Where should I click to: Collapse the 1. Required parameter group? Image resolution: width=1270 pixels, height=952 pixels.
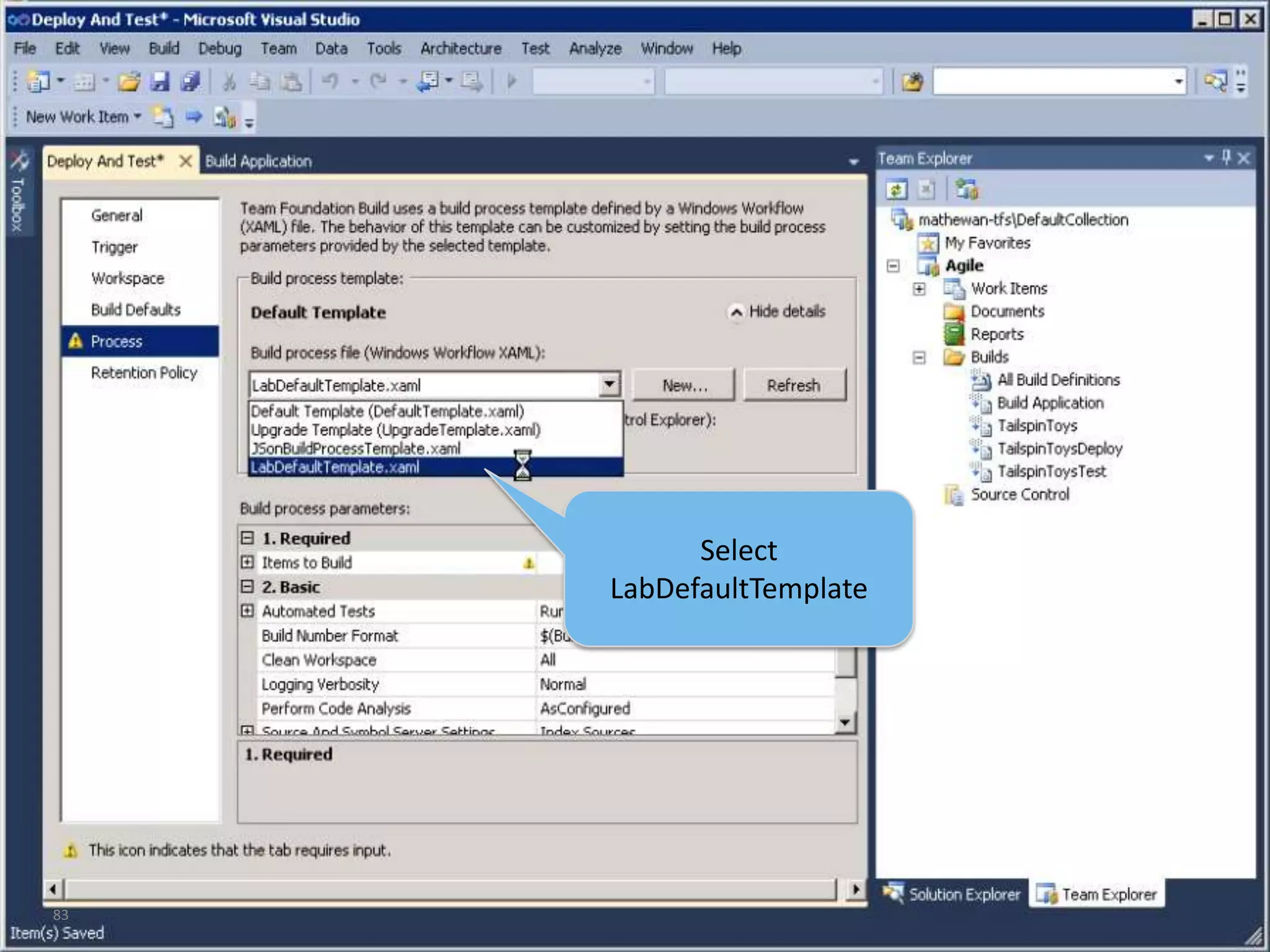pos(247,538)
